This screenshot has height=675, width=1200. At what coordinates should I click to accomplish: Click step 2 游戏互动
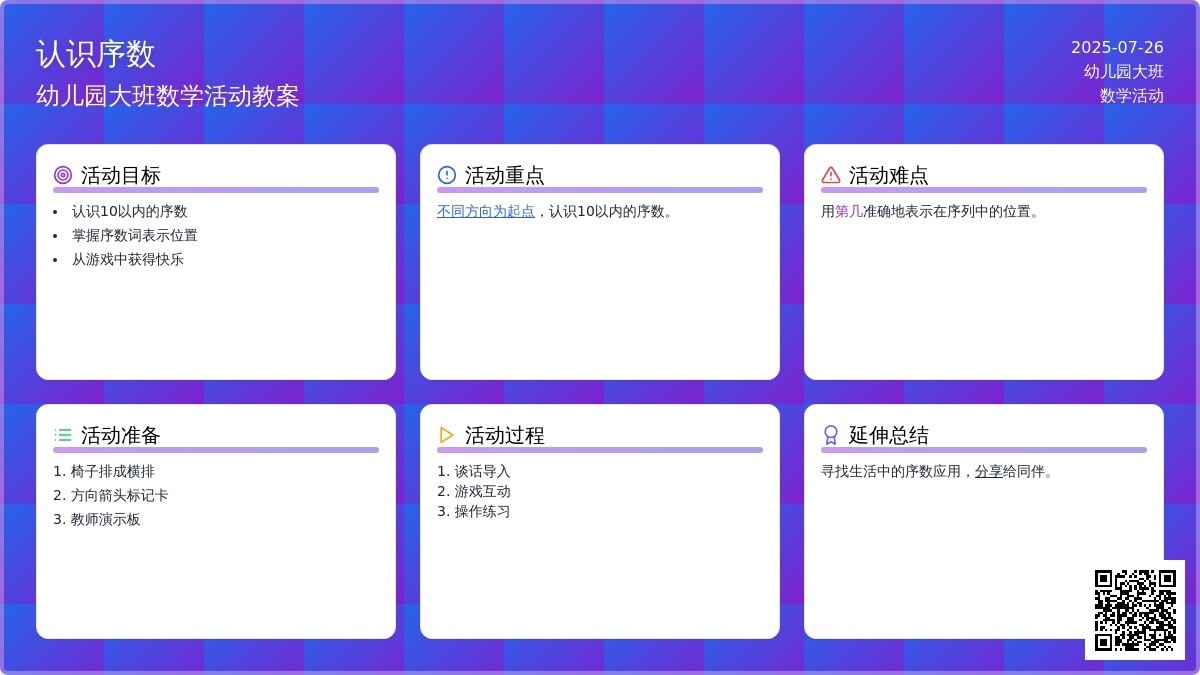tap(482, 491)
